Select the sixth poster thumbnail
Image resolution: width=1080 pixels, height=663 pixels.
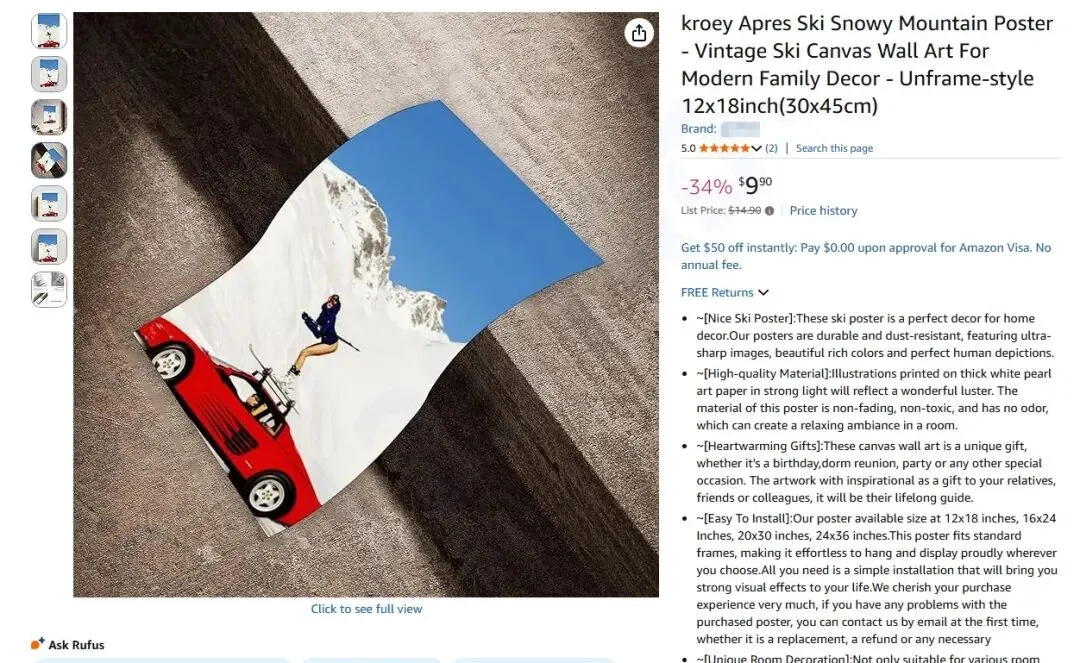(x=49, y=246)
